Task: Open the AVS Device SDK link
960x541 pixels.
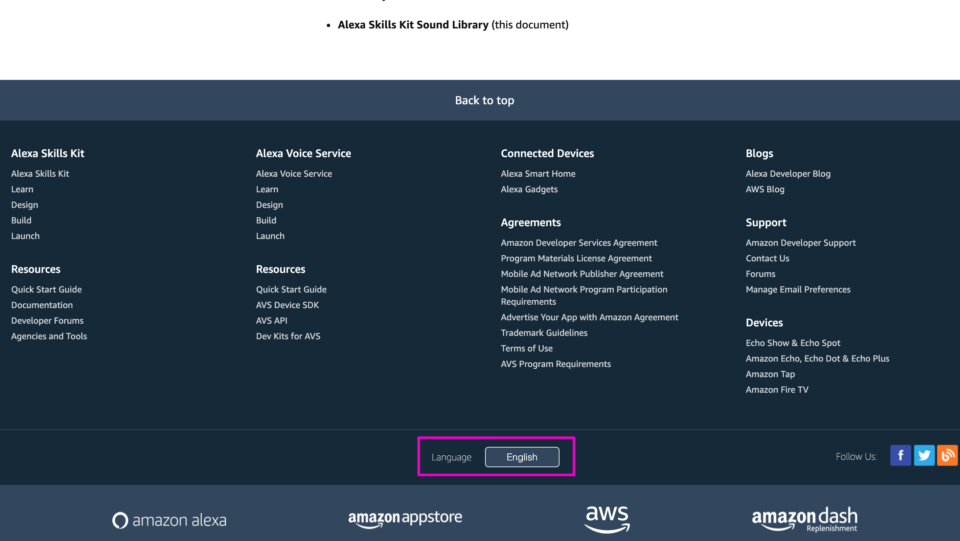Action: 287,305
